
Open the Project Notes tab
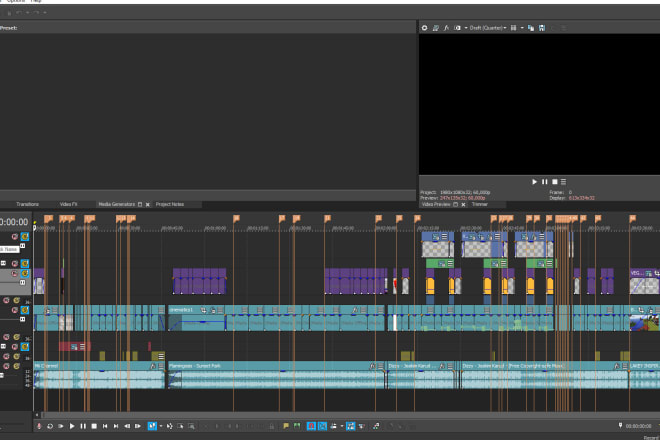(x=170, y=203)
